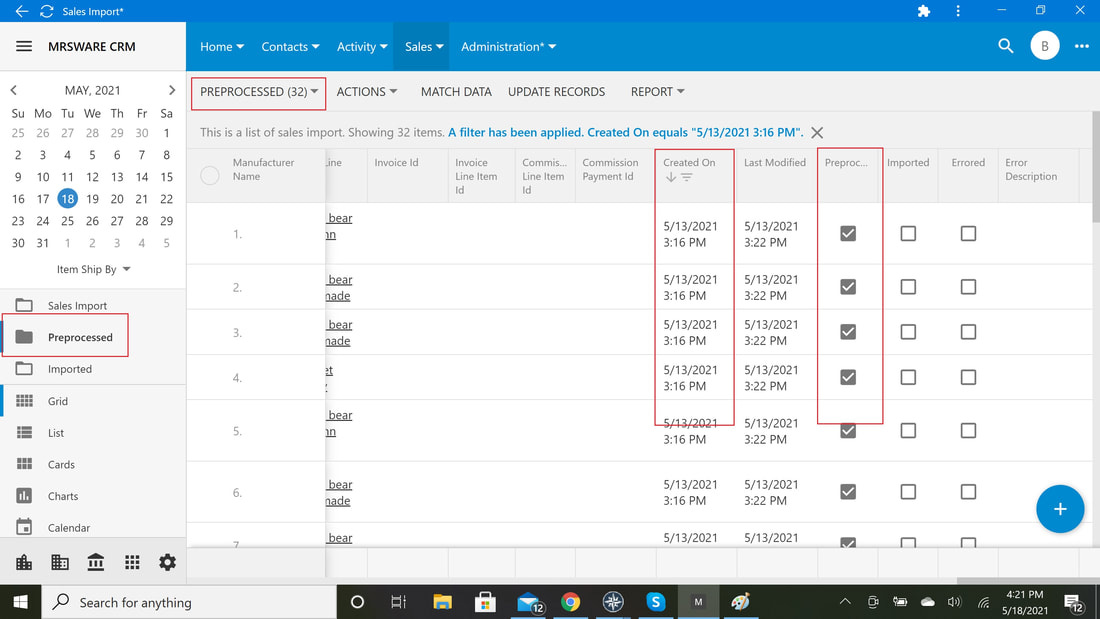The height and width of the screenshot is (619, 1100).
Task: Expand the Activity menu dropdown
Action: coord(362,46)
